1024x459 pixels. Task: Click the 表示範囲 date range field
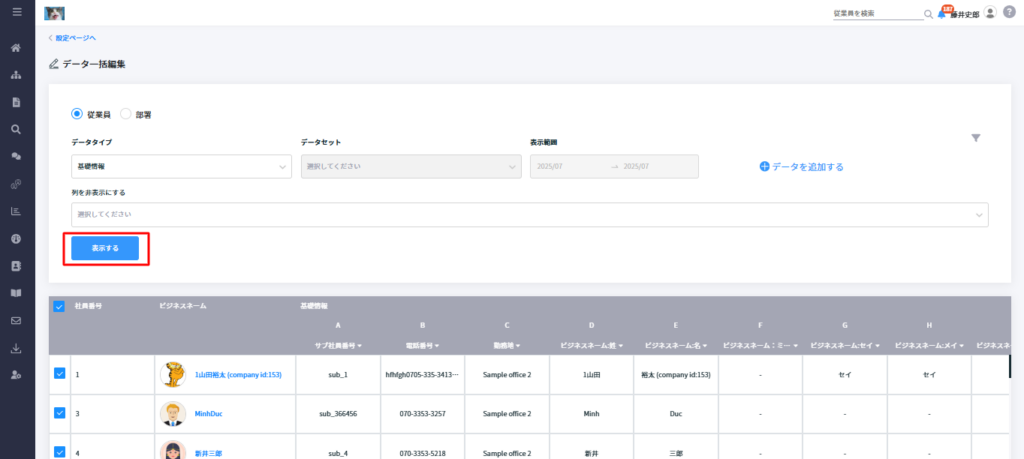[615, 166]
